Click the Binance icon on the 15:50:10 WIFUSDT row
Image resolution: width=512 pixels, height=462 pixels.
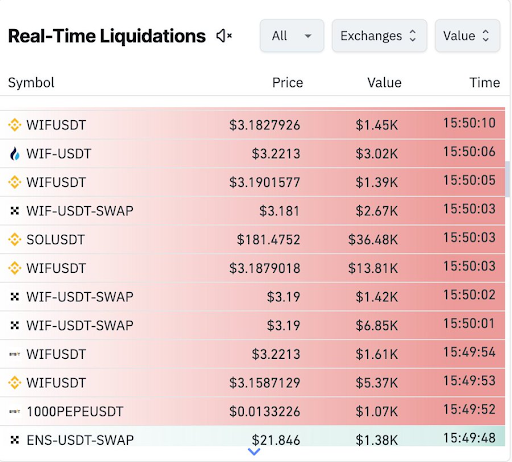click(x=14, y=125)
